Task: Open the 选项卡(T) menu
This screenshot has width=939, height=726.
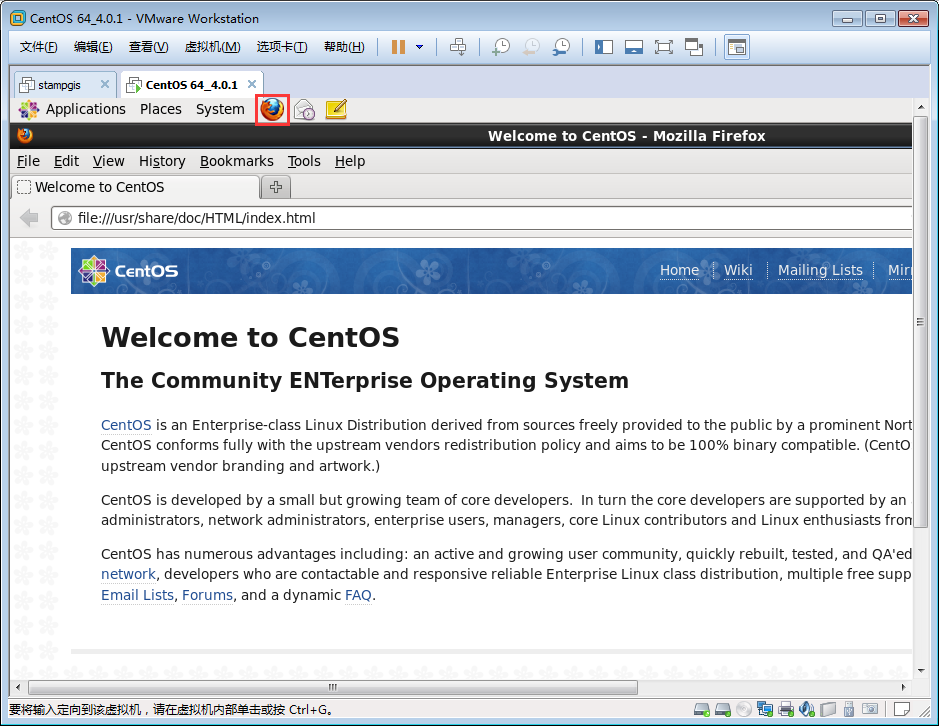Action: [x=282, y=47]
